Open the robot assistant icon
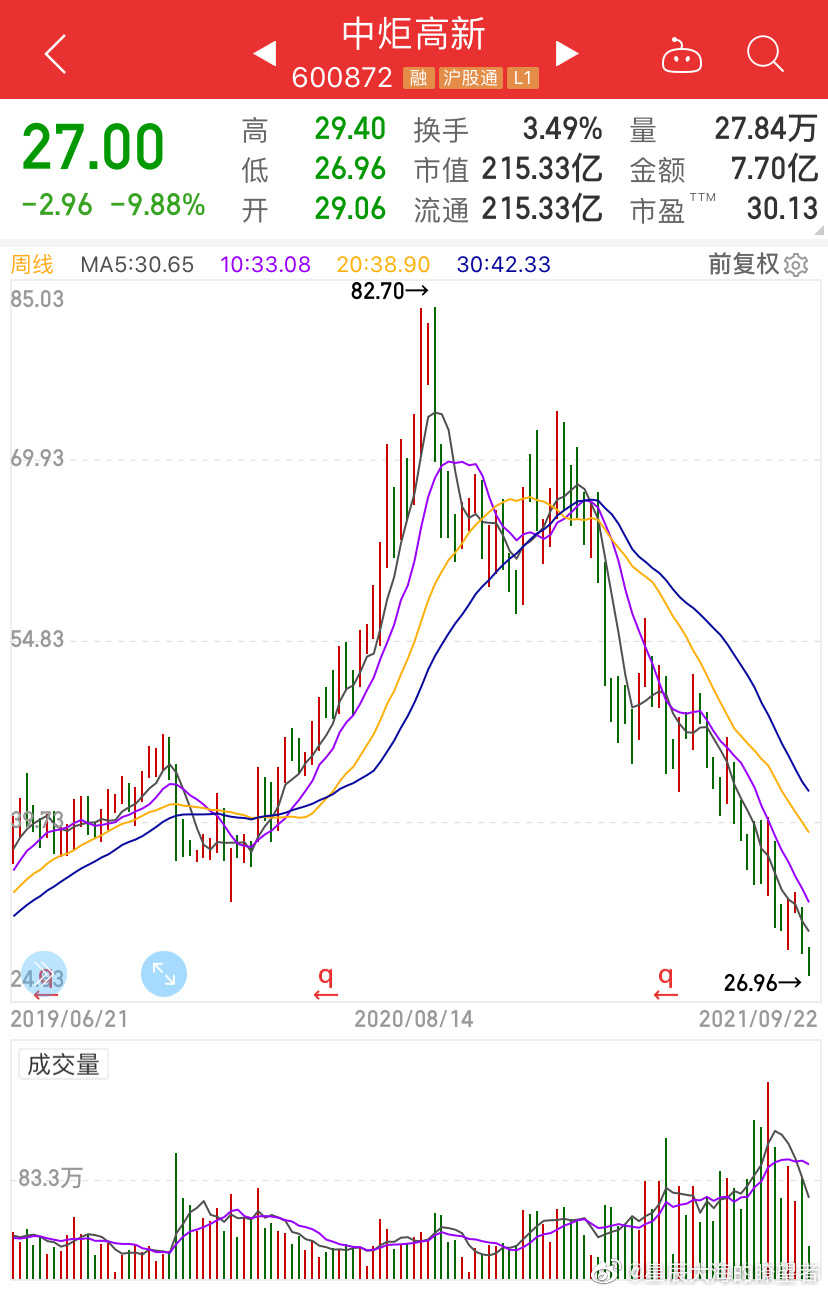This screenshot has width=828, height=1293. click(682, 55)
